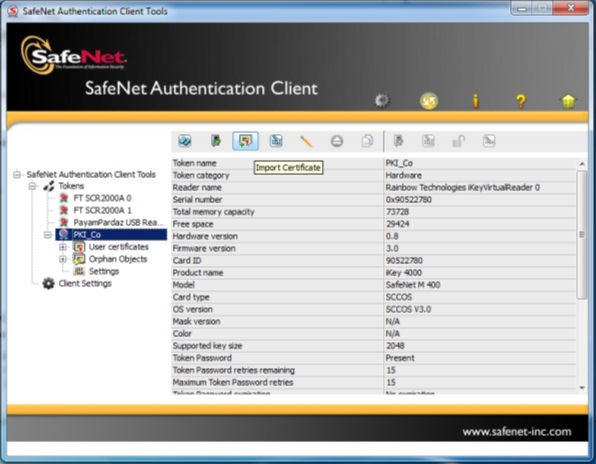
Task: Click the Color row label
Action: tap(182, 333)
